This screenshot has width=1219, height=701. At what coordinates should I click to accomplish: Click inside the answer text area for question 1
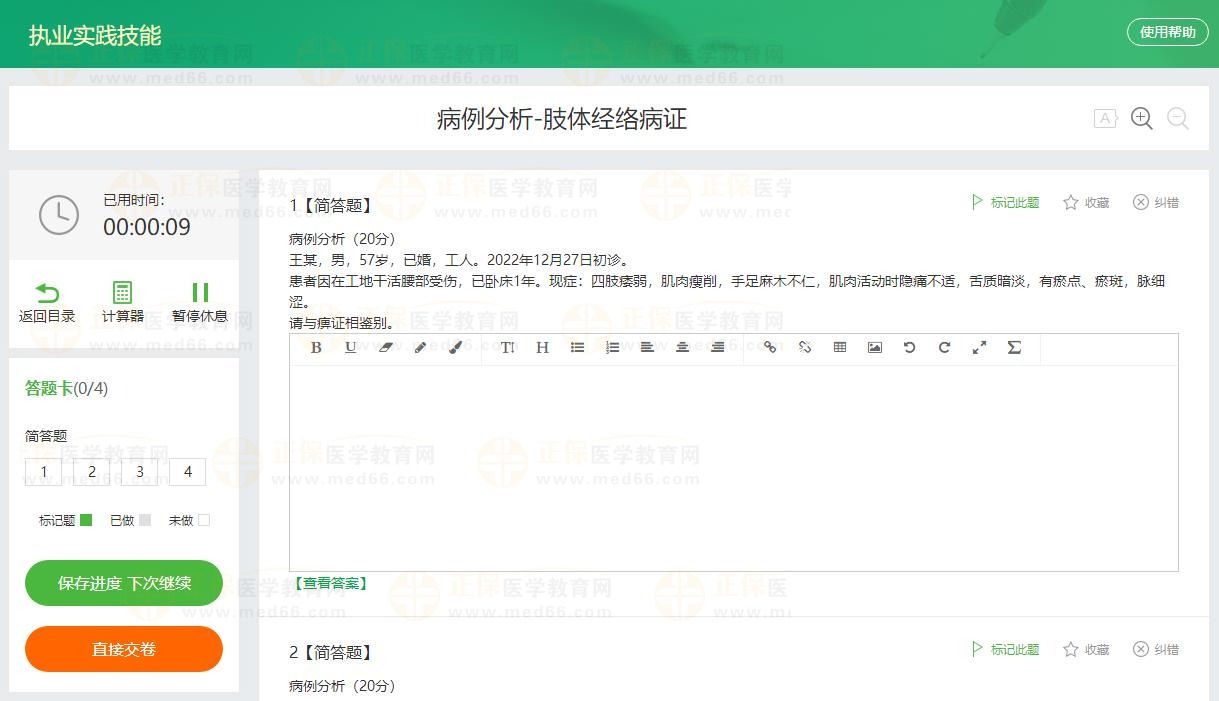point(733,467)
